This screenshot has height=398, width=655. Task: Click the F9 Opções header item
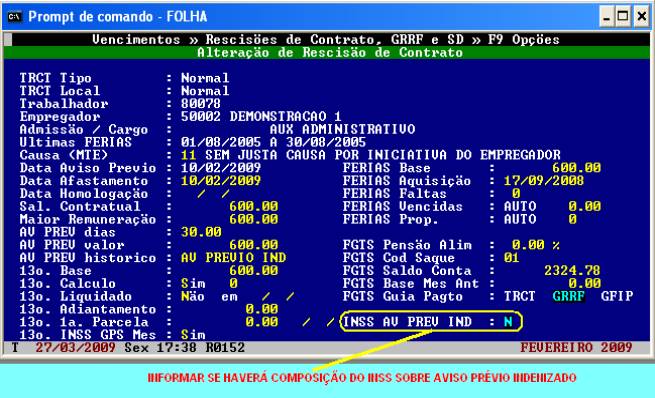(x=524, y=40)
